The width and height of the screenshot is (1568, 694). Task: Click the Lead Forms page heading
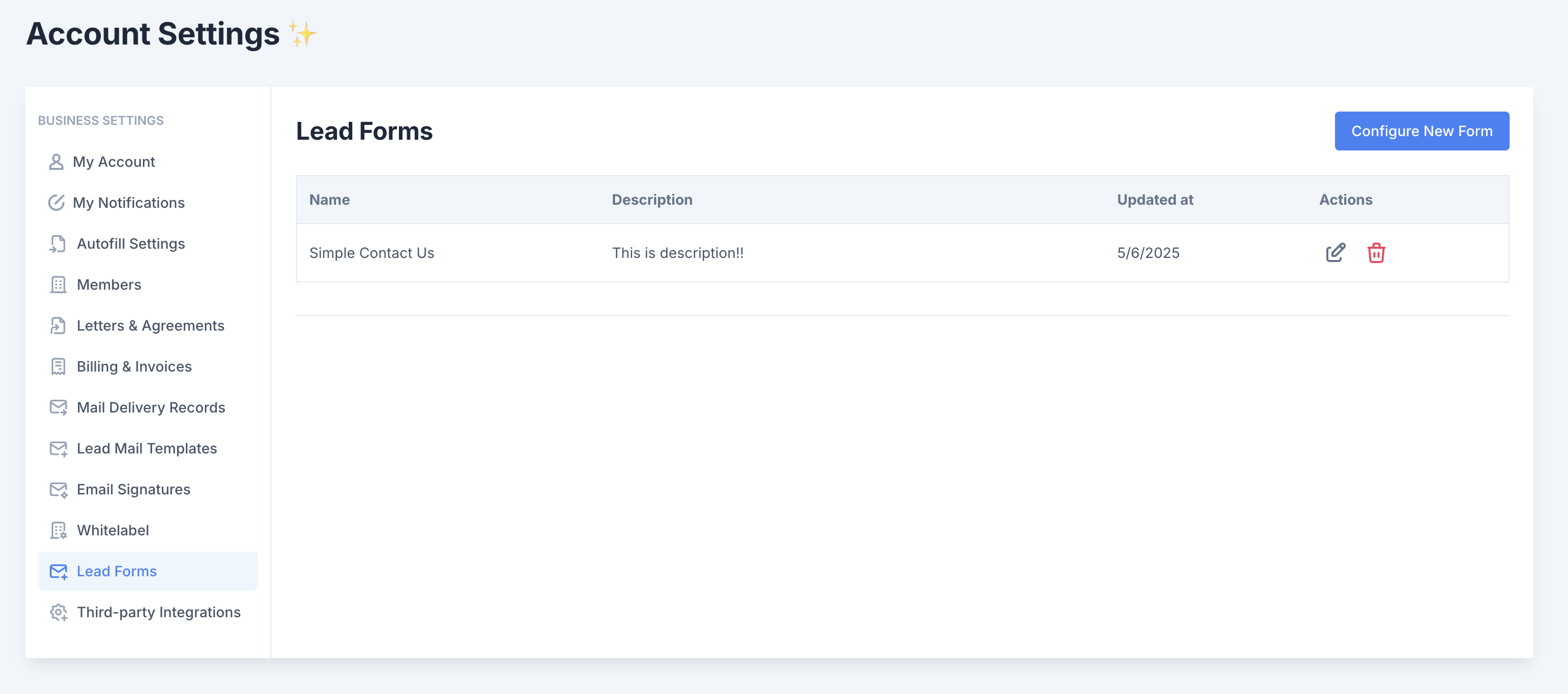(364, 131)
